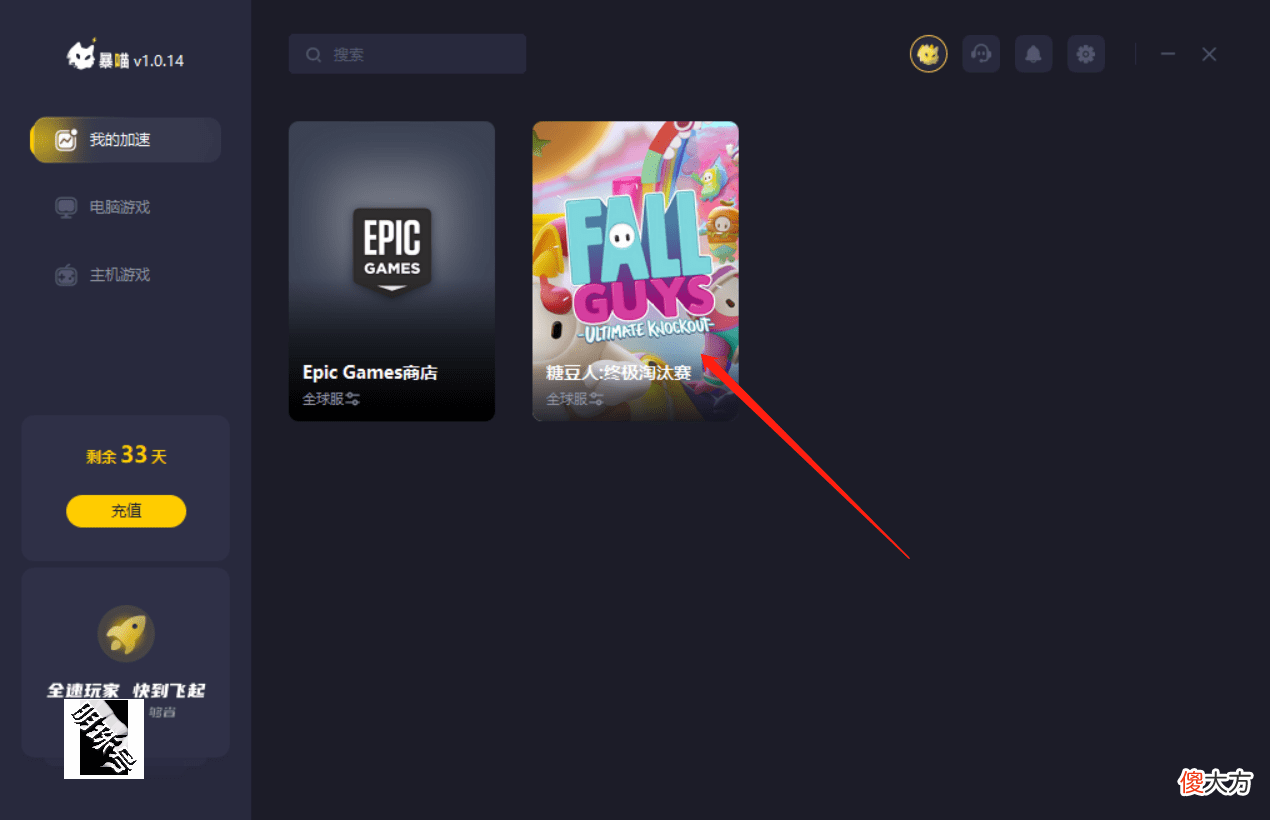Screen dimensions: 1270x820
Task: Open the Epic Games商店 card
Action: [x=392, y=271]
